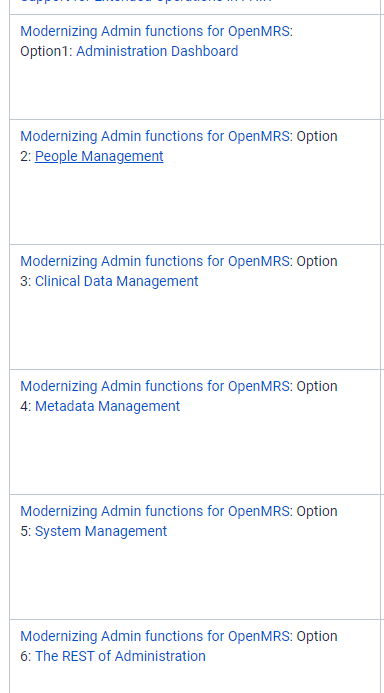Open the Clinical Data Management link
Screen dimensions: 384x693
click(117, 281)
